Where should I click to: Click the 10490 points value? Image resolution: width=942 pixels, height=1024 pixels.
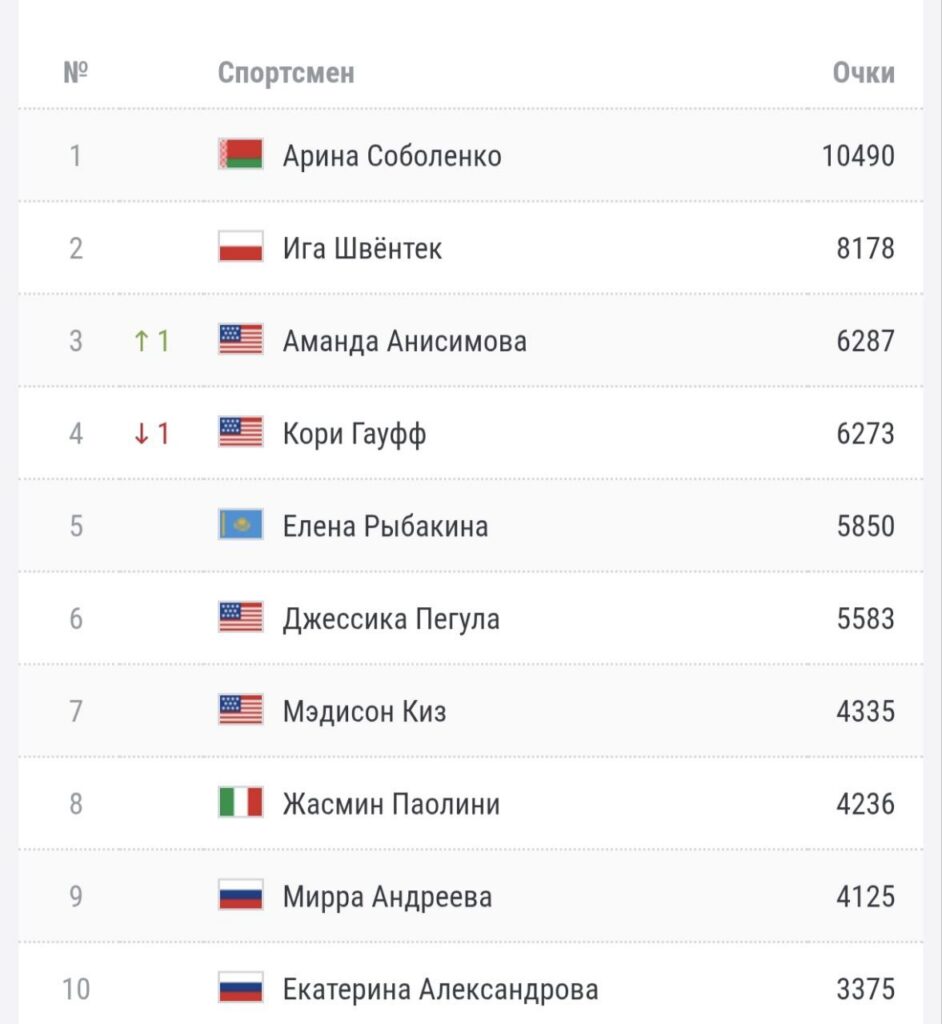click(858, 156)
